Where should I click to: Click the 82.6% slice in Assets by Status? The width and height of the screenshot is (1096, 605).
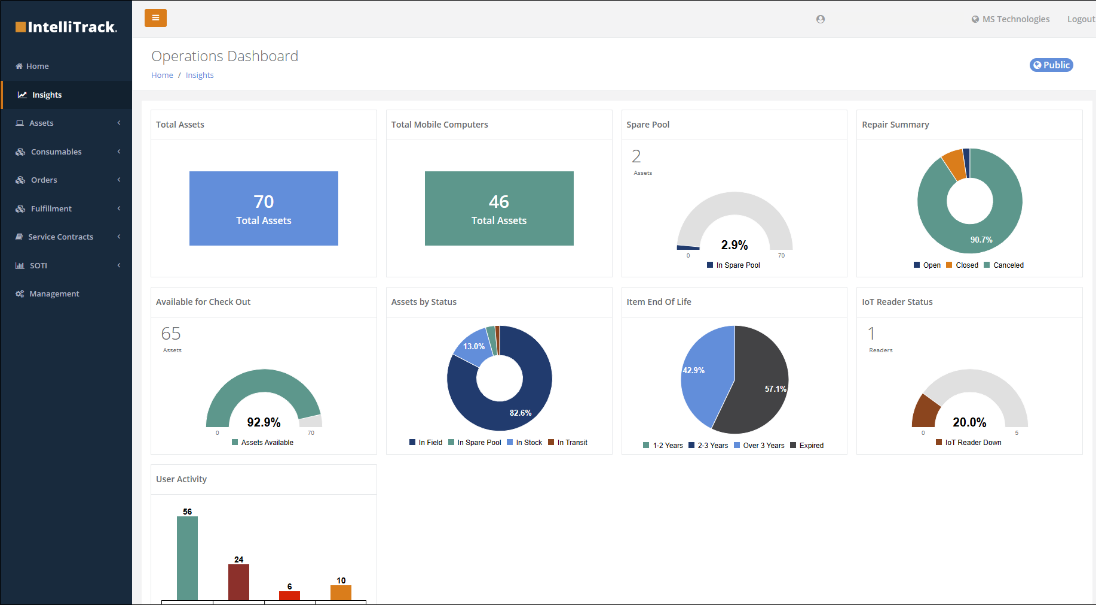point(520,414)
